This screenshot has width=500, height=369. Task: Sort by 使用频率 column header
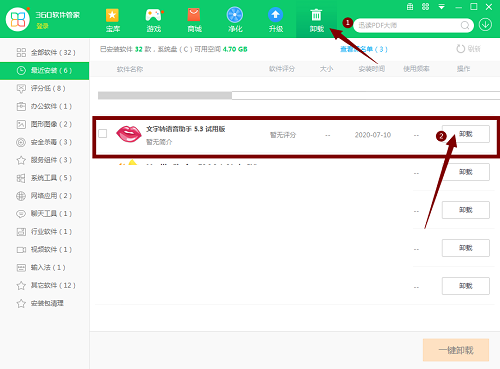(416, 69)
